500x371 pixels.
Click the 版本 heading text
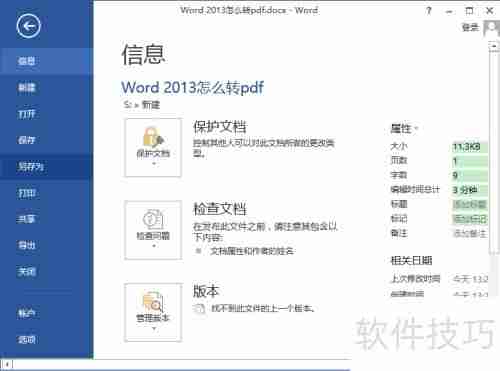click(206, 291)
